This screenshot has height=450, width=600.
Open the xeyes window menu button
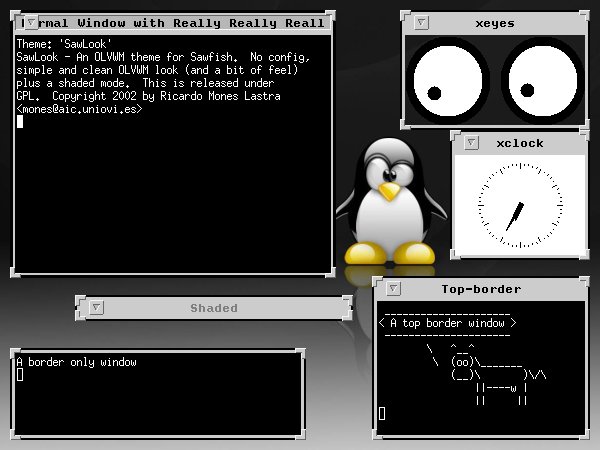[x=421, y=23]
